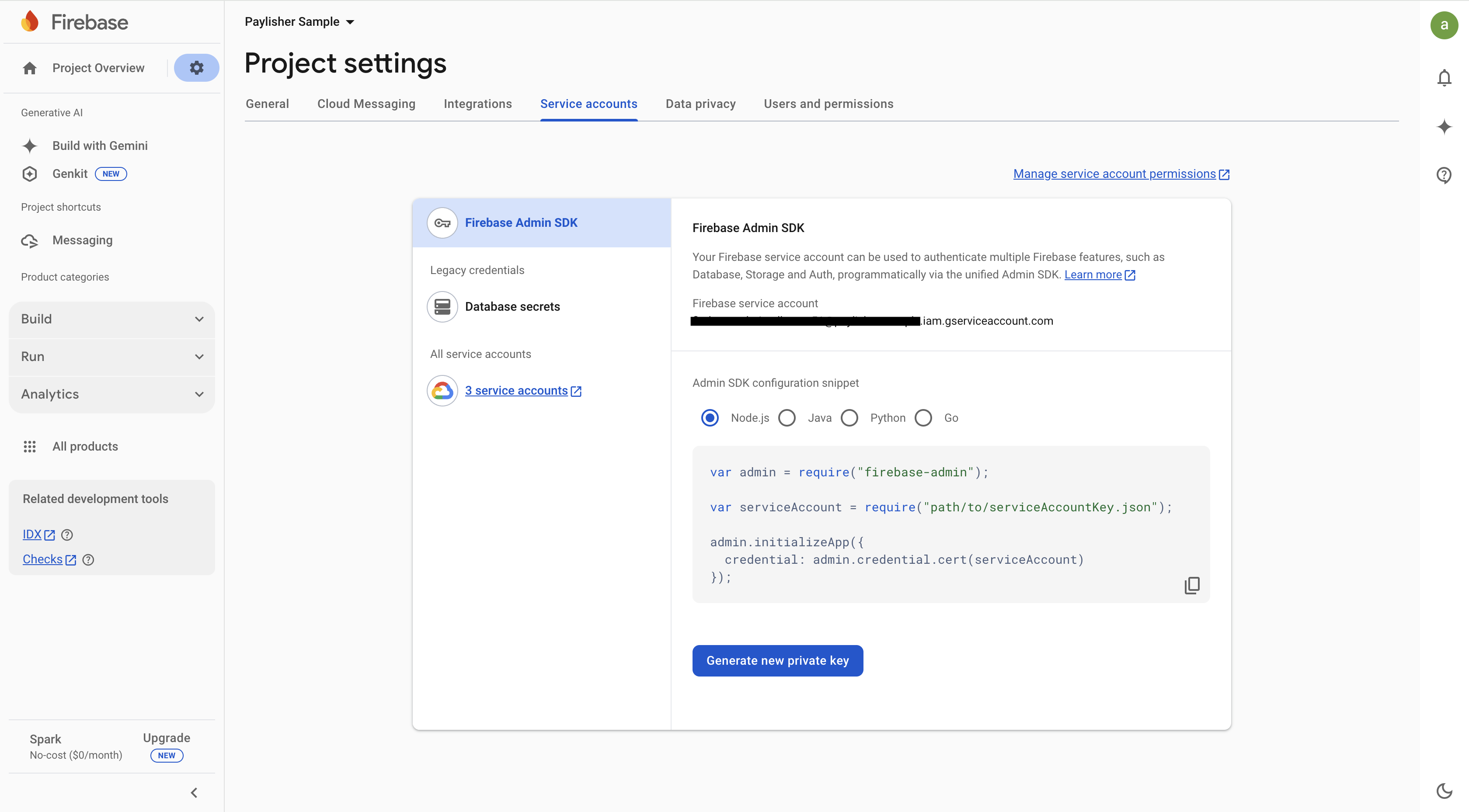
Task: Click the Firebase flame logo
Action: pyautogui.click(x=30, y=22)
